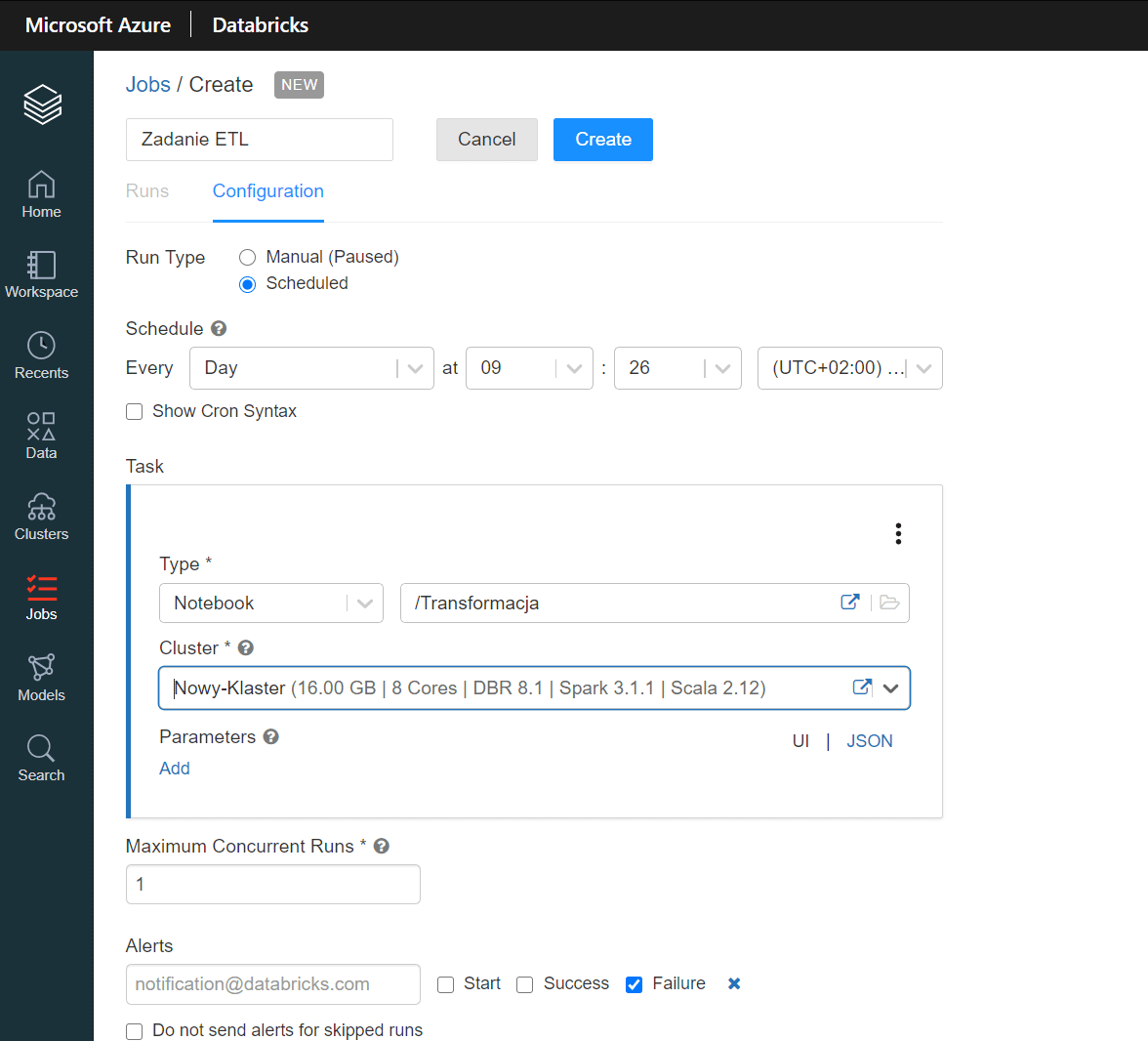Viewport: 1148px width, 1041px height.
Task: Switch parameters view to JSON
Action: point(869,741)
